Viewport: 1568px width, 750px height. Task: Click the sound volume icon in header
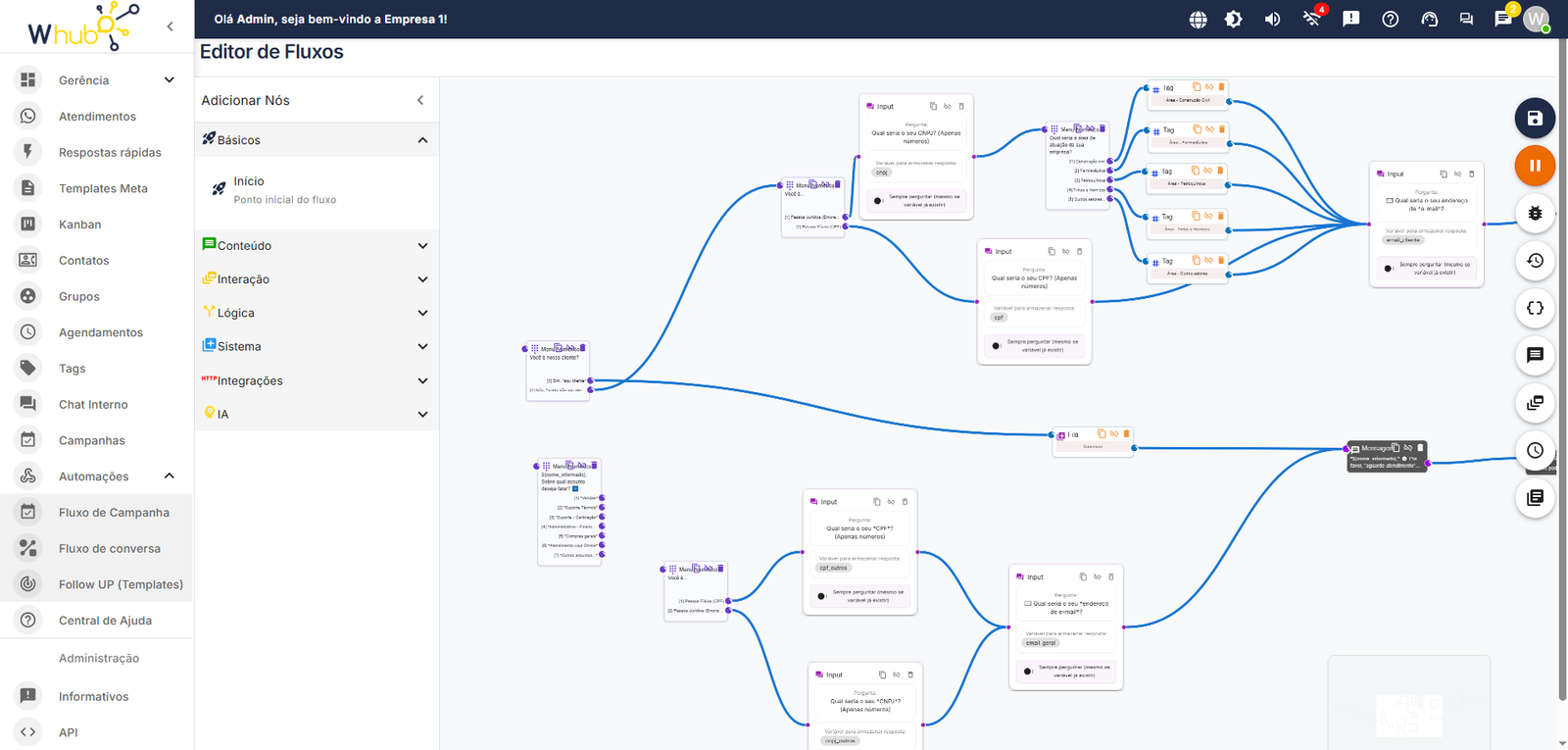(1272, 19)
